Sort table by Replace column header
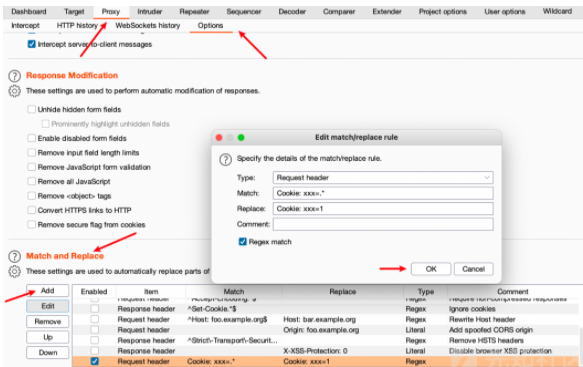583x367 pixels. point(342,292)
